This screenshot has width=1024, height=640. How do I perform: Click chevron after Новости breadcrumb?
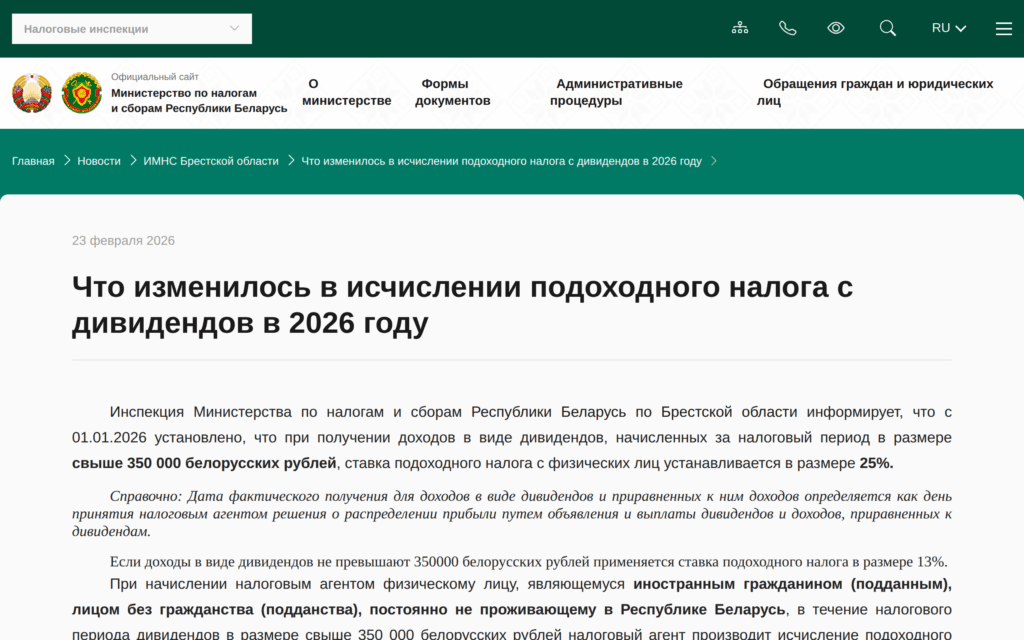coord(133,161)
